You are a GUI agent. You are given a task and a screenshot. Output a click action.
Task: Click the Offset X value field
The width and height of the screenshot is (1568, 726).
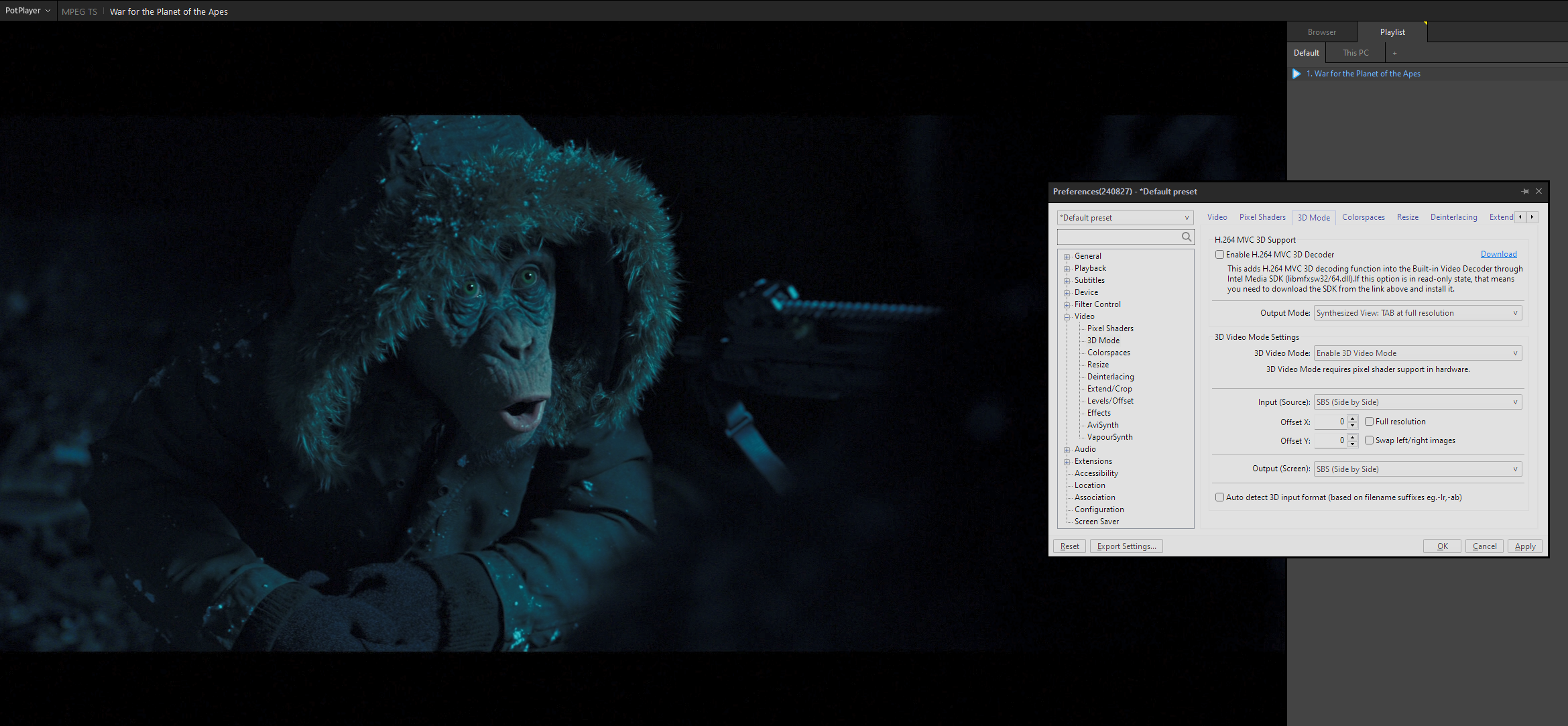pos(1331,422)
